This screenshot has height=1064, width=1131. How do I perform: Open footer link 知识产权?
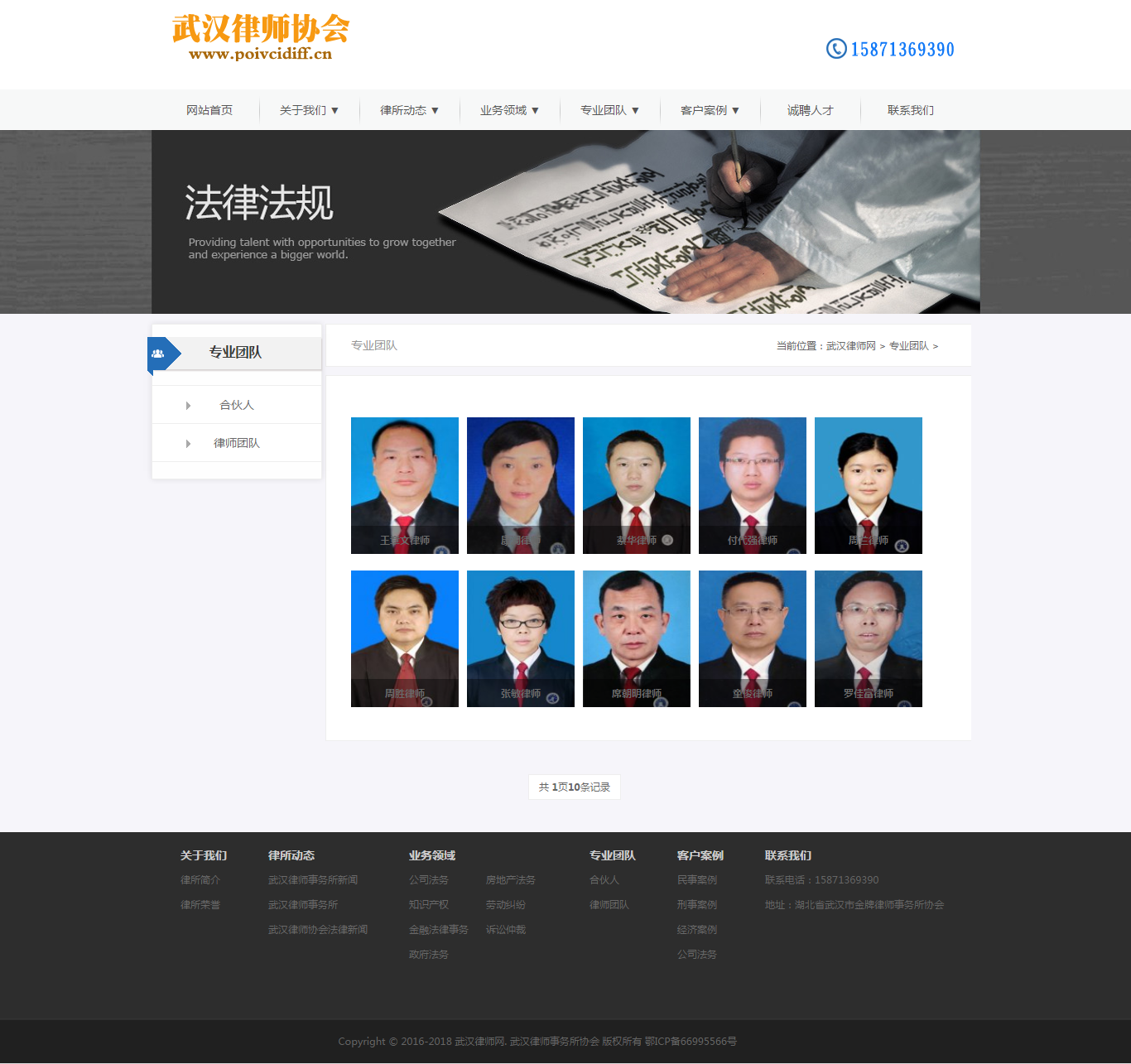[x=429, y=905]
